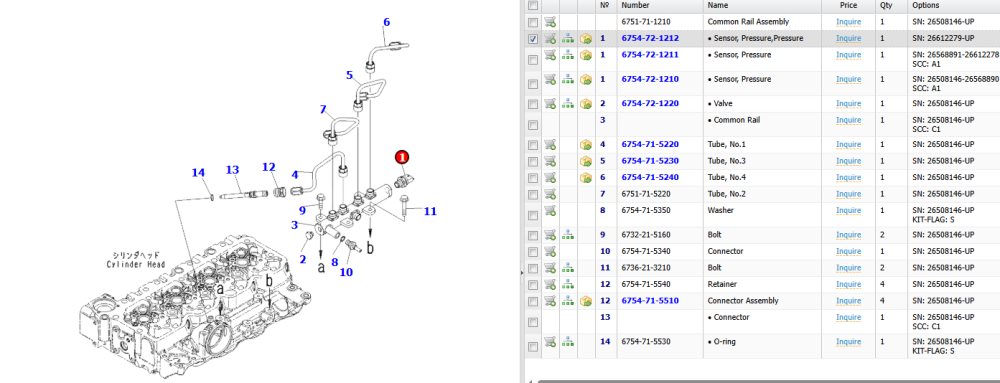Open hierarchy icon for Retainer row

[x=568, y=284]
